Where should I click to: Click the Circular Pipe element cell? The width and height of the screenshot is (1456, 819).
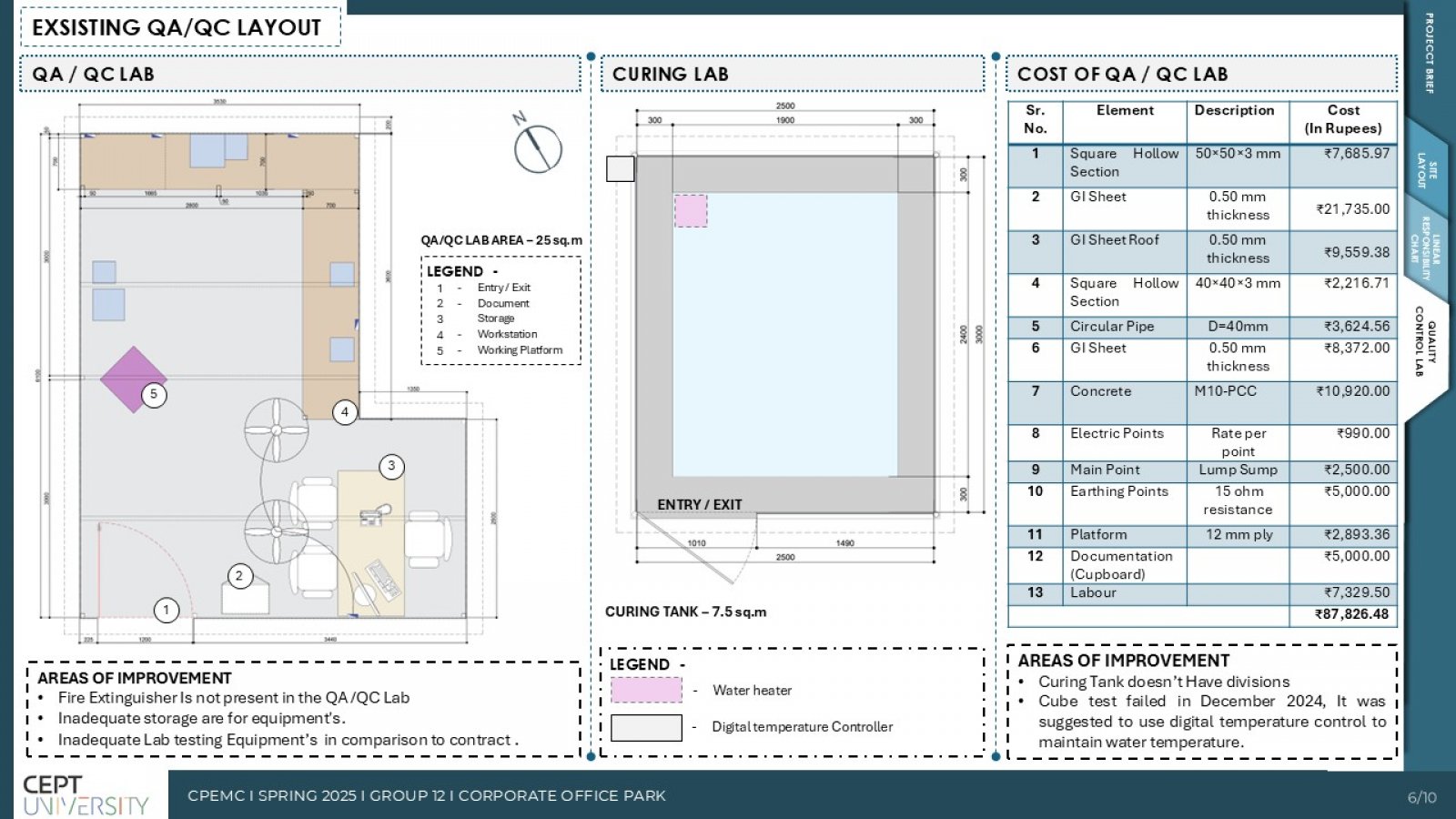(1125, 327)
